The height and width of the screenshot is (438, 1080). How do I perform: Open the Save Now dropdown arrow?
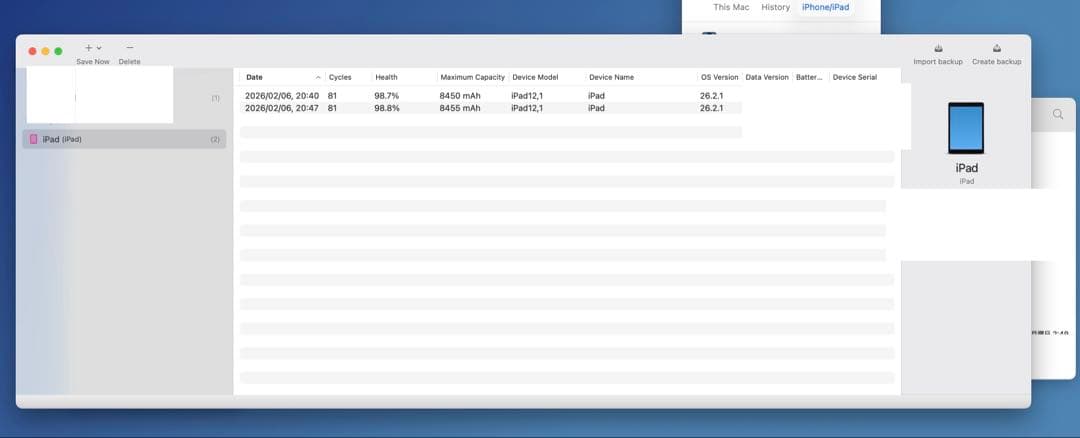coord(99,48)
